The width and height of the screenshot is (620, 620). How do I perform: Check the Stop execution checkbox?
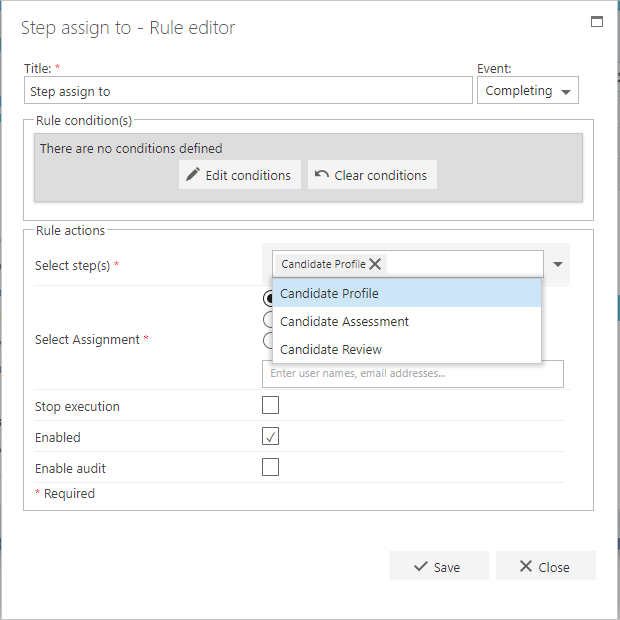pyautogui.click(x=270, y=405)
